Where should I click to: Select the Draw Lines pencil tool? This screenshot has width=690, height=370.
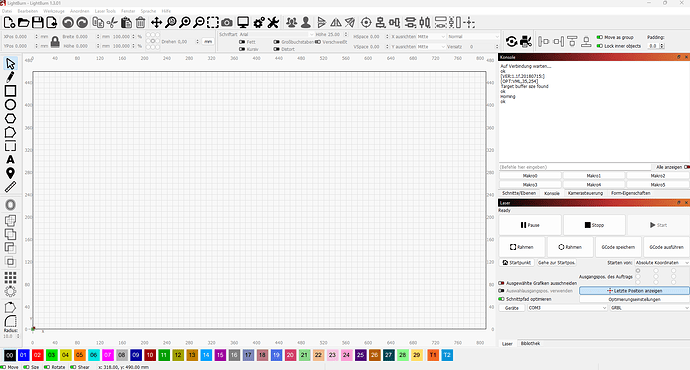[x=10, y=77]
